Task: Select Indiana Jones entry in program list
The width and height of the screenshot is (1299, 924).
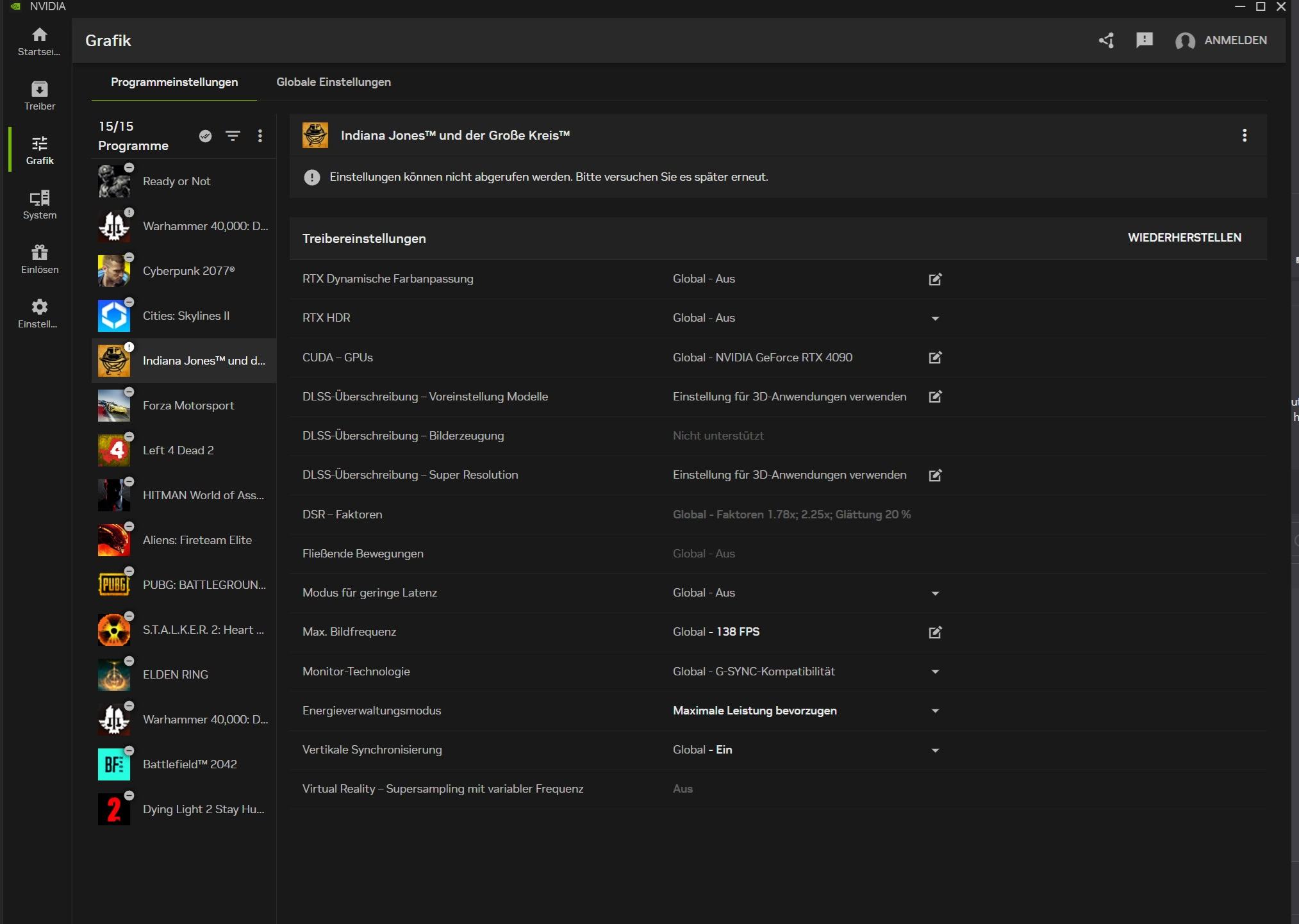Action: pos(183,361)
